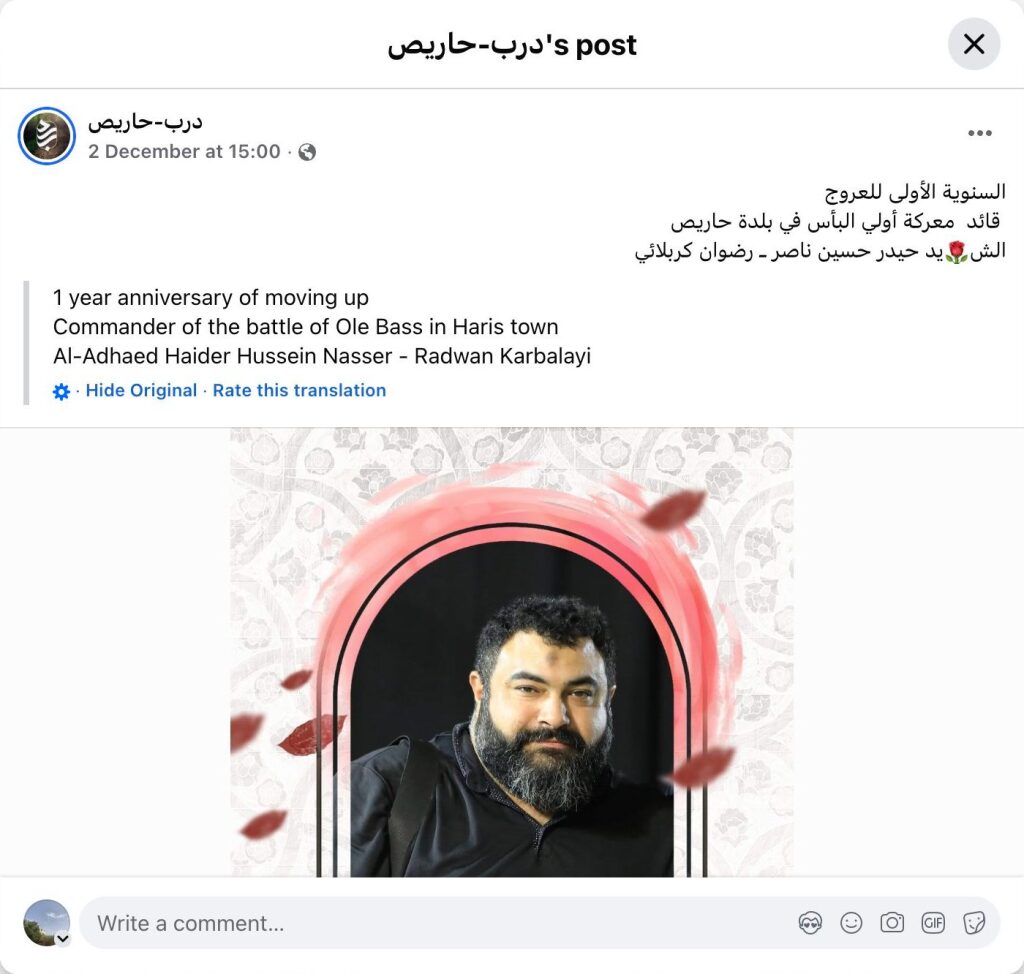Image resolution: width=1024 pixels, height=974 pixels.
Task: Open translation settings gear icon
Action: pos(61,391)
